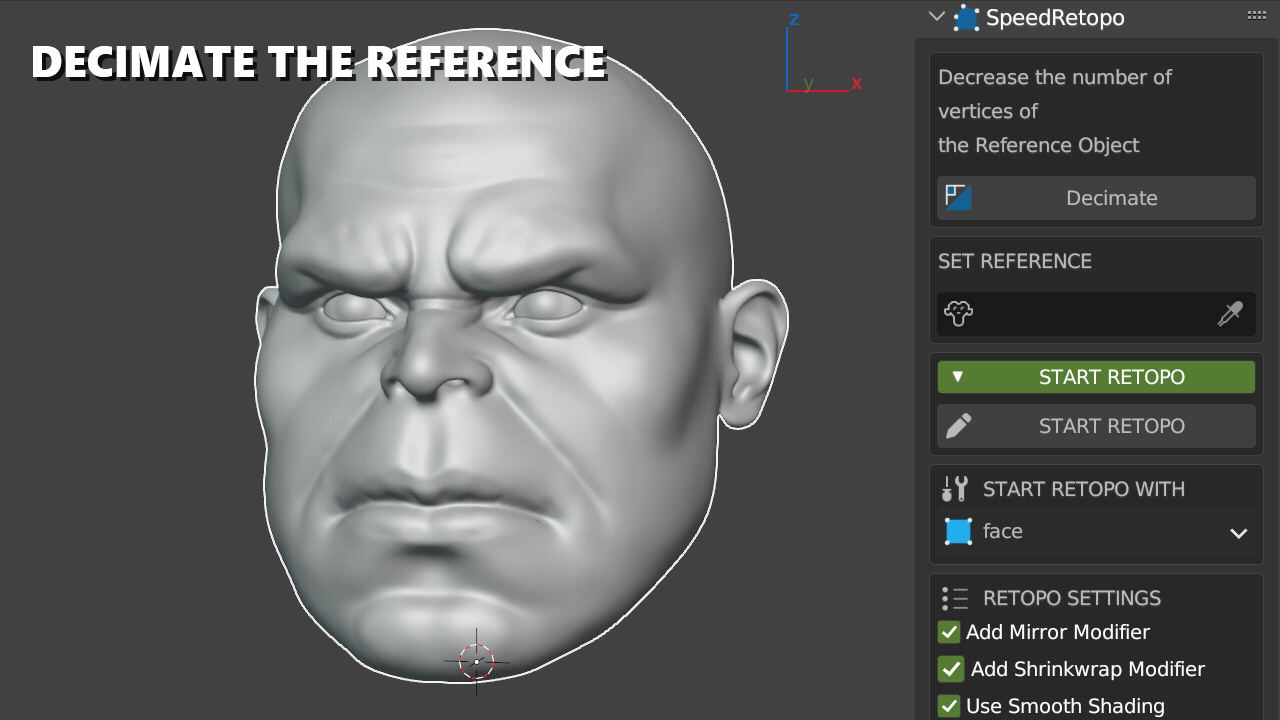Click the green START RETOPO label
The width and height of the screenshot is (1280, 720).
[1111, 377]
